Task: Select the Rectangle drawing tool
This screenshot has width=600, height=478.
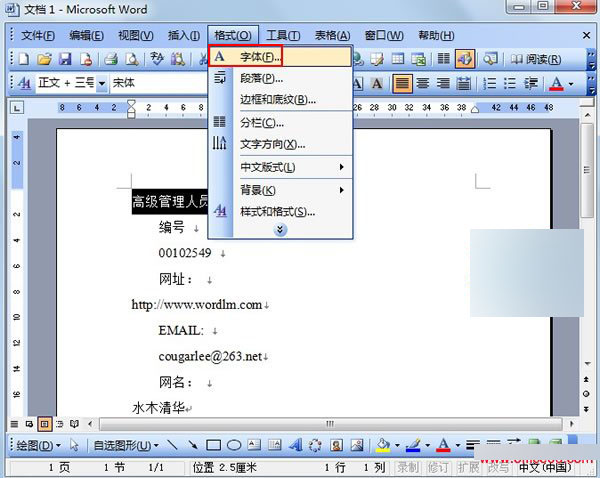Action: click(x=214, y=445)
